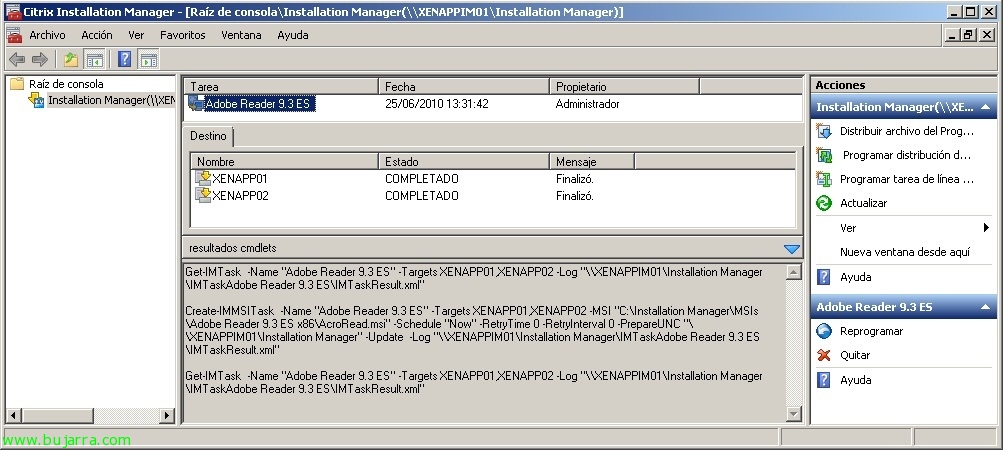
Task: Restore the inner MDI console window
Action: point(968,35)
